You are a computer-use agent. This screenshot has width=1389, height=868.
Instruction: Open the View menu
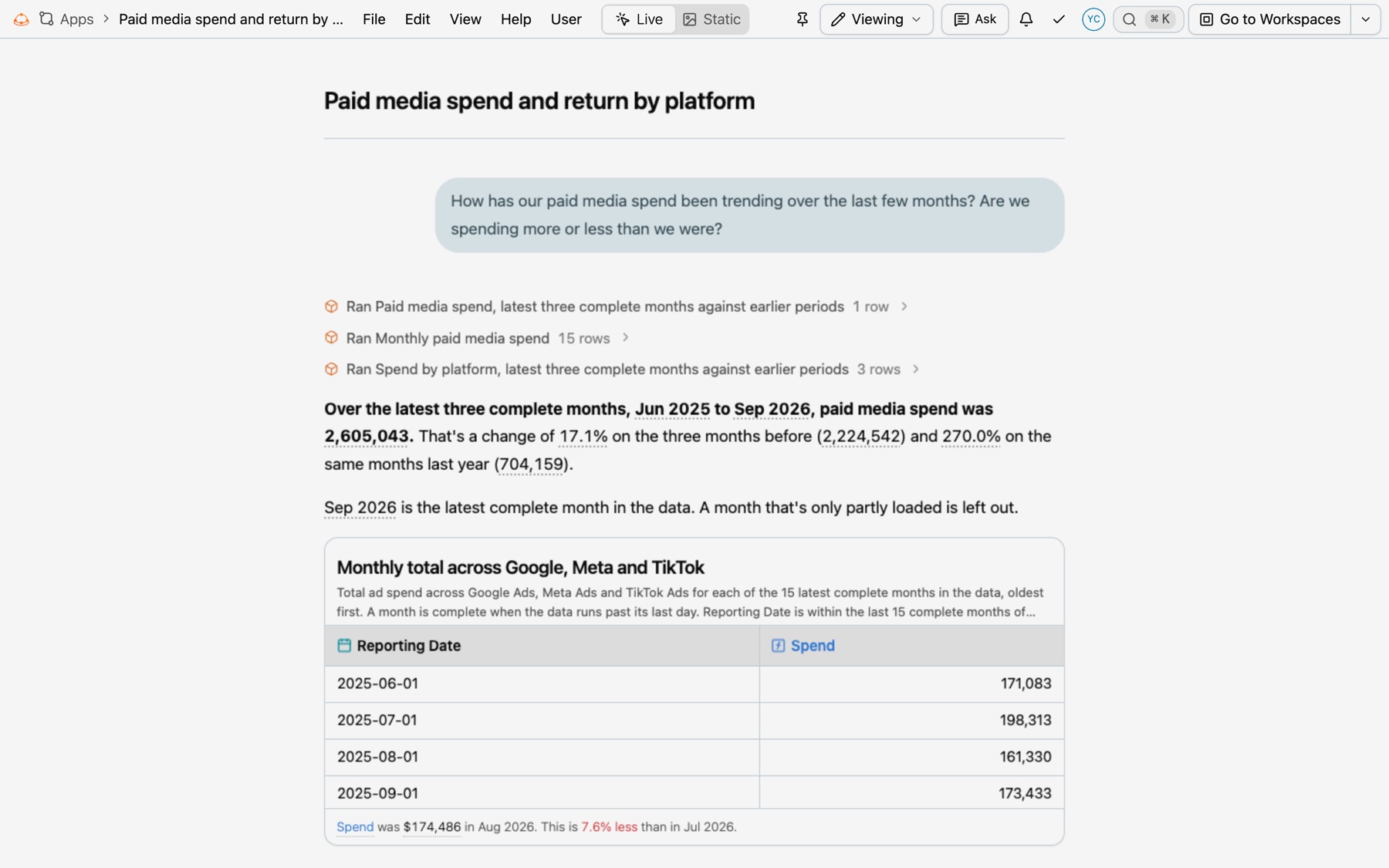pyautogui.click(x=465, y=19)
